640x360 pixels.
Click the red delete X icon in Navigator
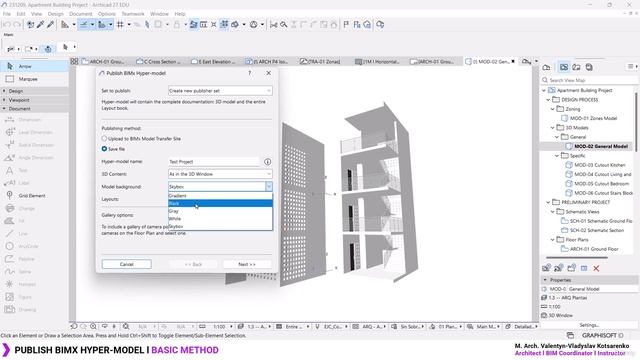pyautogui.click(x=596, y=268)
